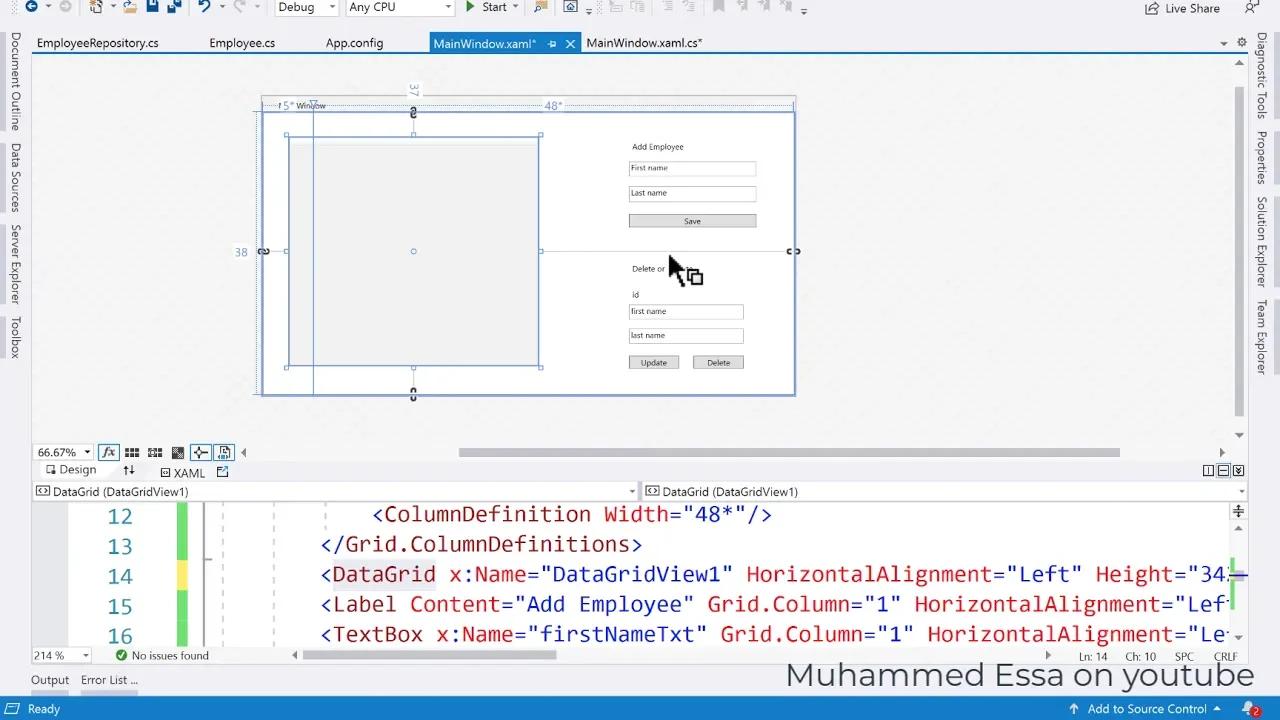Toggle the show grid designer option
1280x720 pixels.
133,452
